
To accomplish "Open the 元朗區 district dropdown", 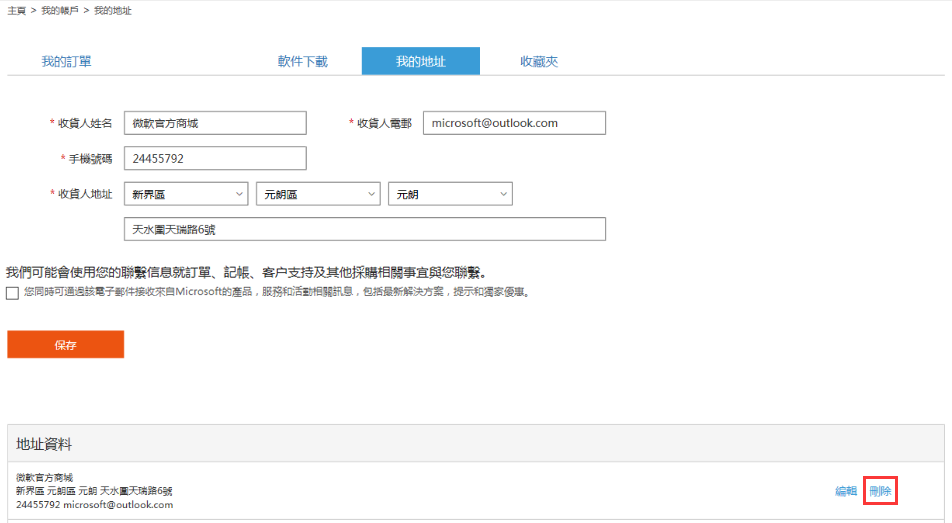I will tap(318, 194).
